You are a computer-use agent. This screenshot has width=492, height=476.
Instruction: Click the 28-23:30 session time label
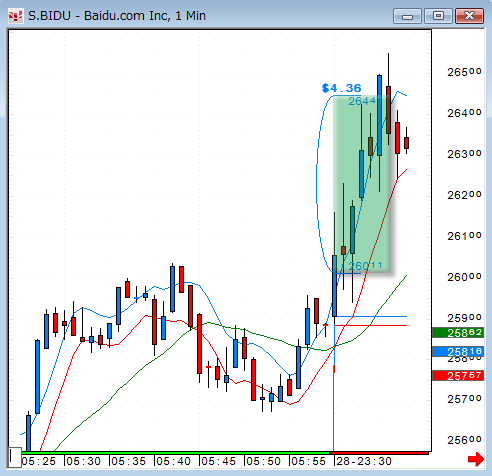click(x=364, y=461)
